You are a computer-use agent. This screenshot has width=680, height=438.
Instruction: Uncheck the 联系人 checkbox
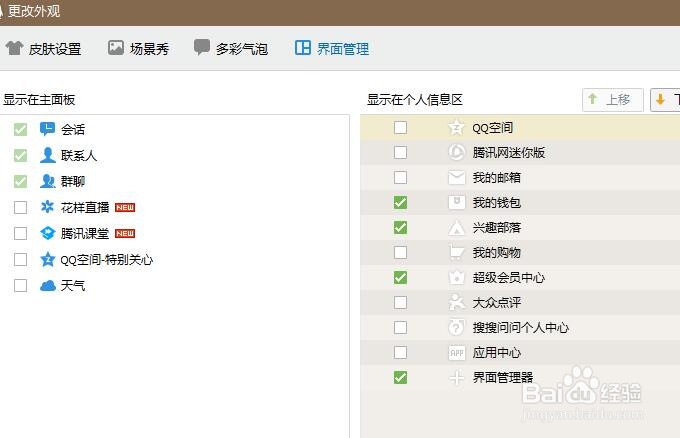pyautogui.click(x=20, y=155)
